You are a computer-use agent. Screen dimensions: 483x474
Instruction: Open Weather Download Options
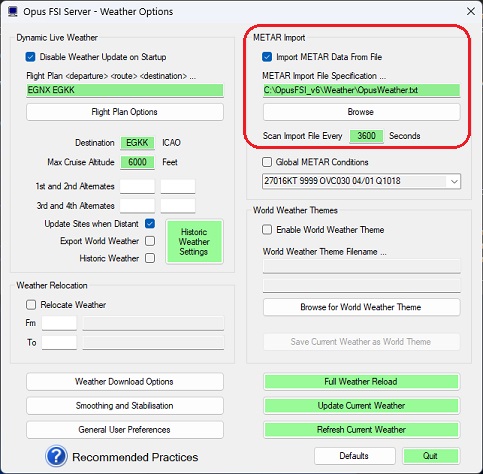(x=125, y=382)
